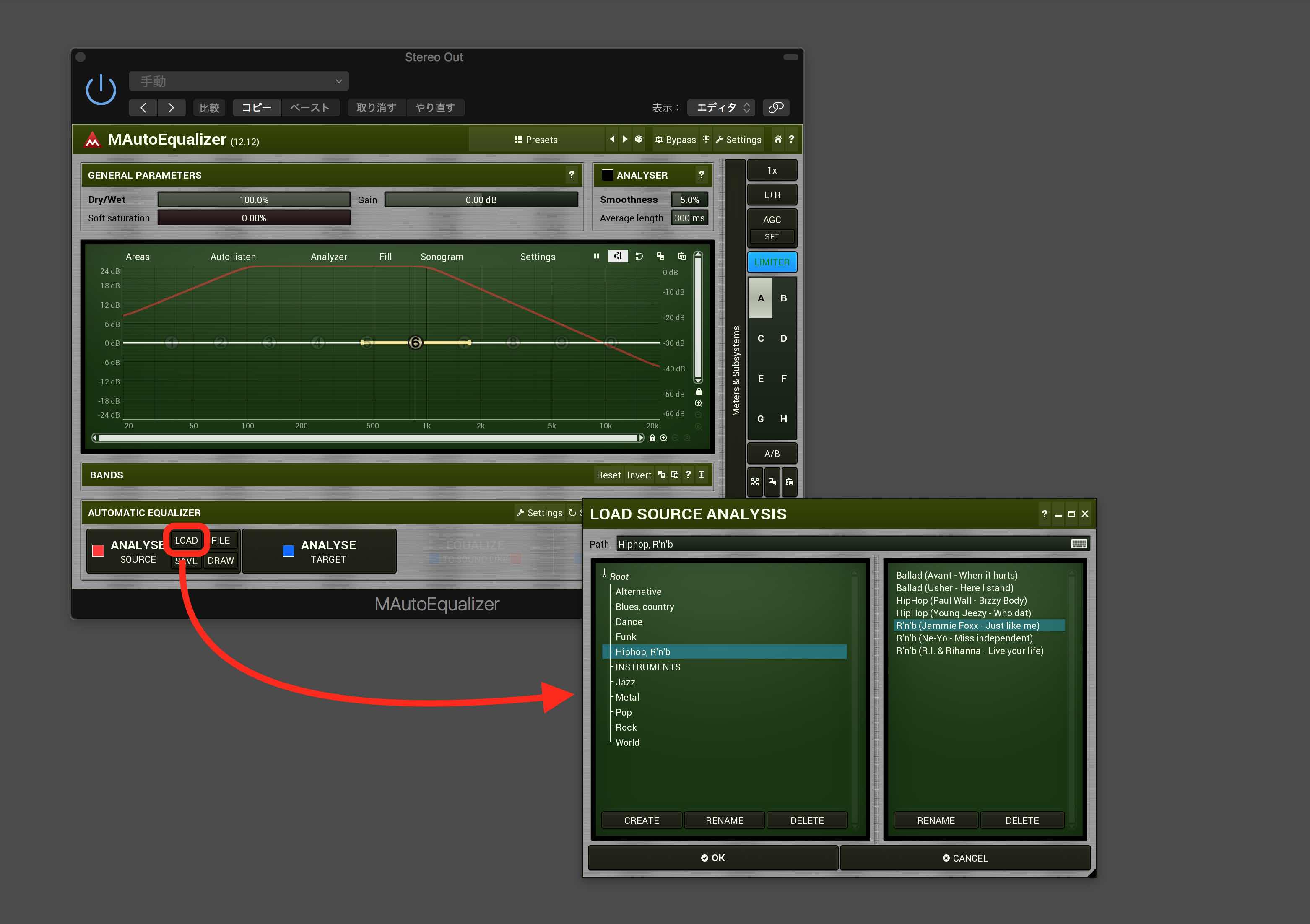Image resolution: width=1310 pixels, height=924 pixels.
Task: Click the keyboard icon in Path field
Action: tap(1079, 544)
